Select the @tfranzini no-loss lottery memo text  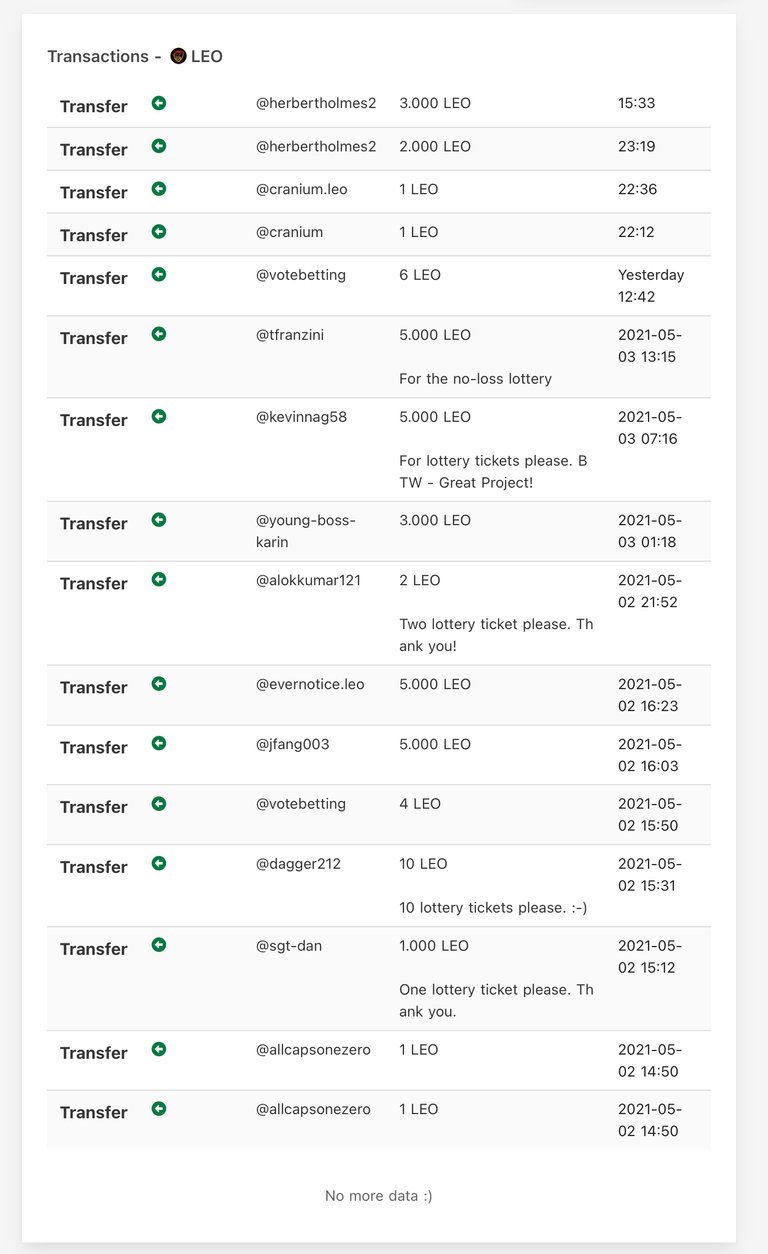click(x=475, y=379)
